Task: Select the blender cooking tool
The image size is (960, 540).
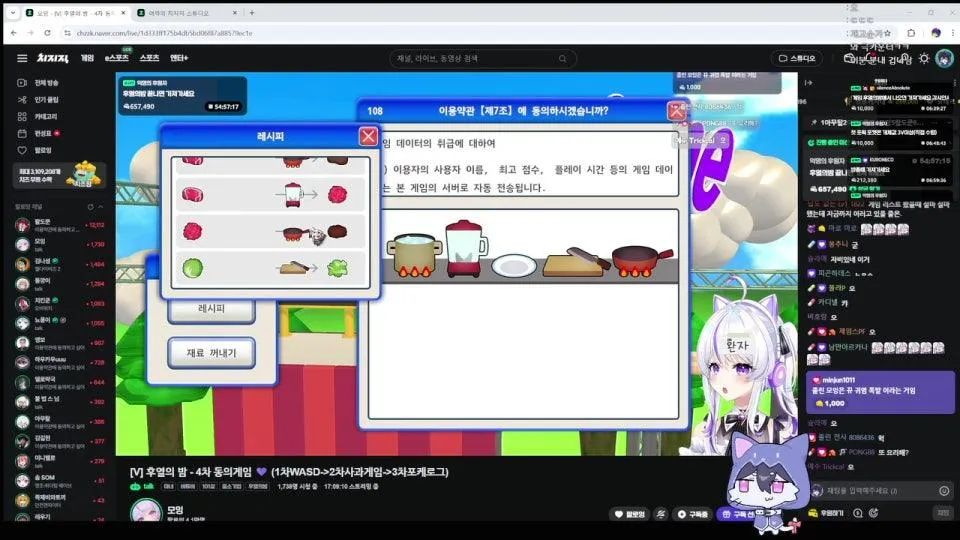Action: point(465,248)
